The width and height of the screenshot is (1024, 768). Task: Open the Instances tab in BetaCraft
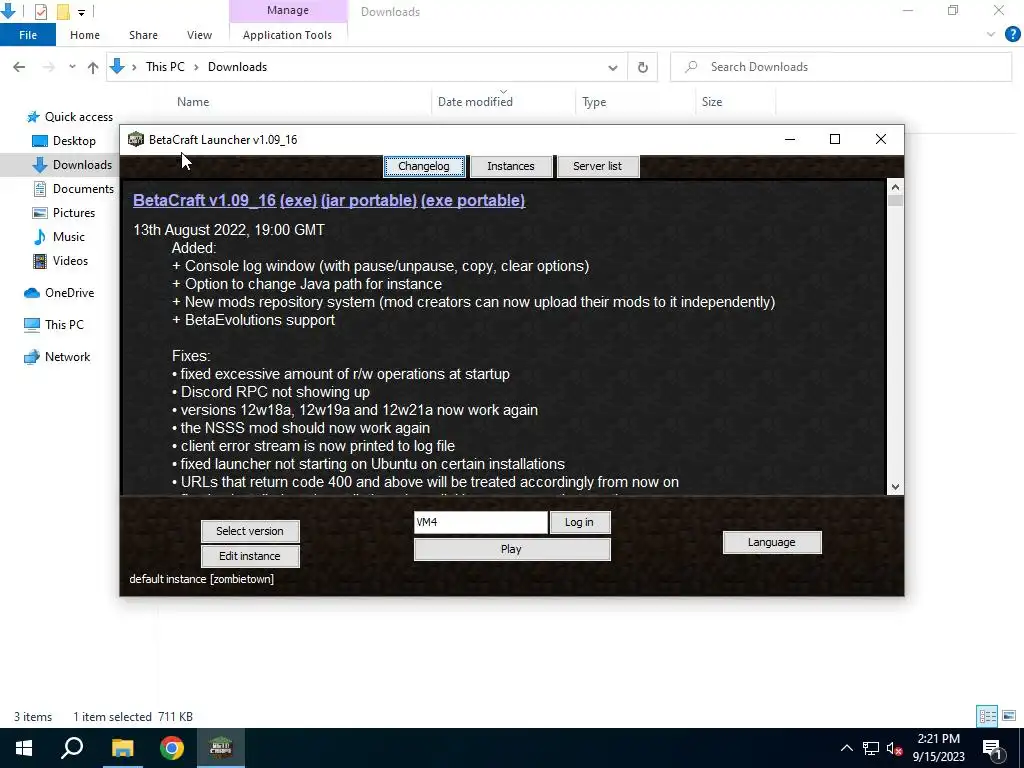click(x=511, y=166)
